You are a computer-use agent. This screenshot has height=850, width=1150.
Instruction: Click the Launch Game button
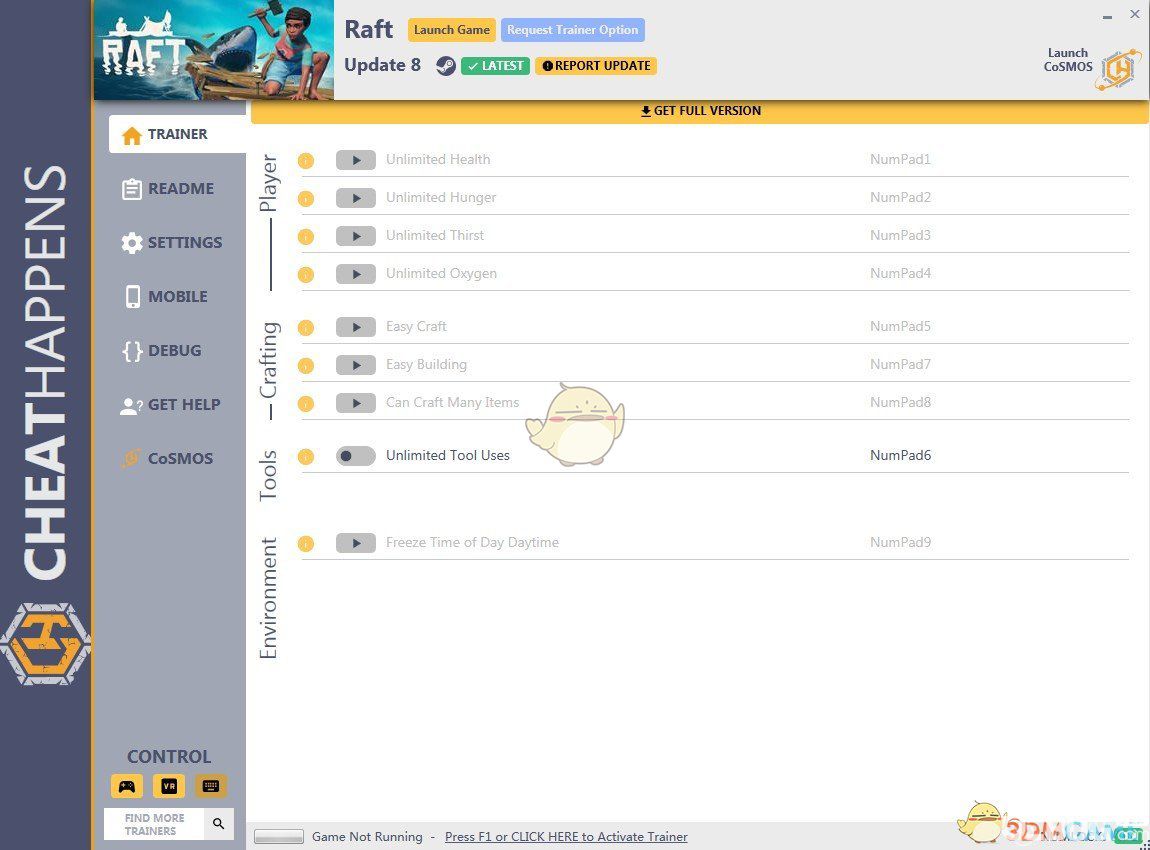452,30
